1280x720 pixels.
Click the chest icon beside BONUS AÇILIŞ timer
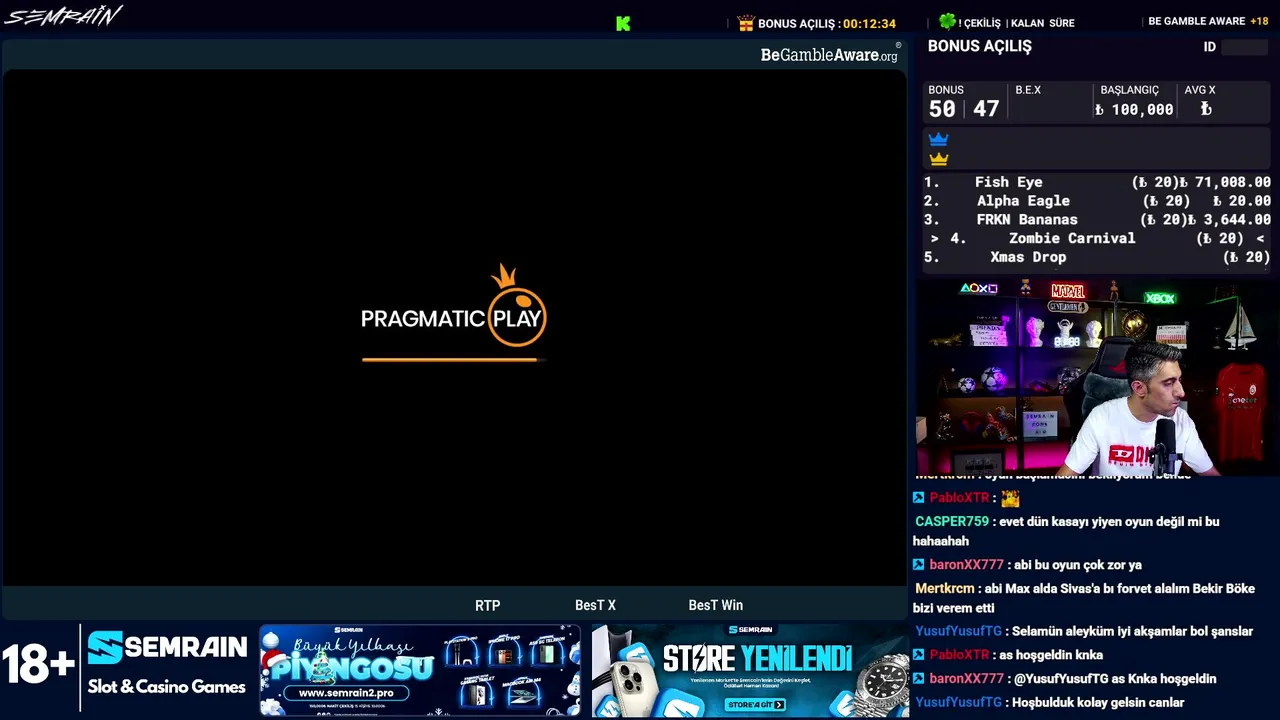pyautogui.click(x=745, y=23)
